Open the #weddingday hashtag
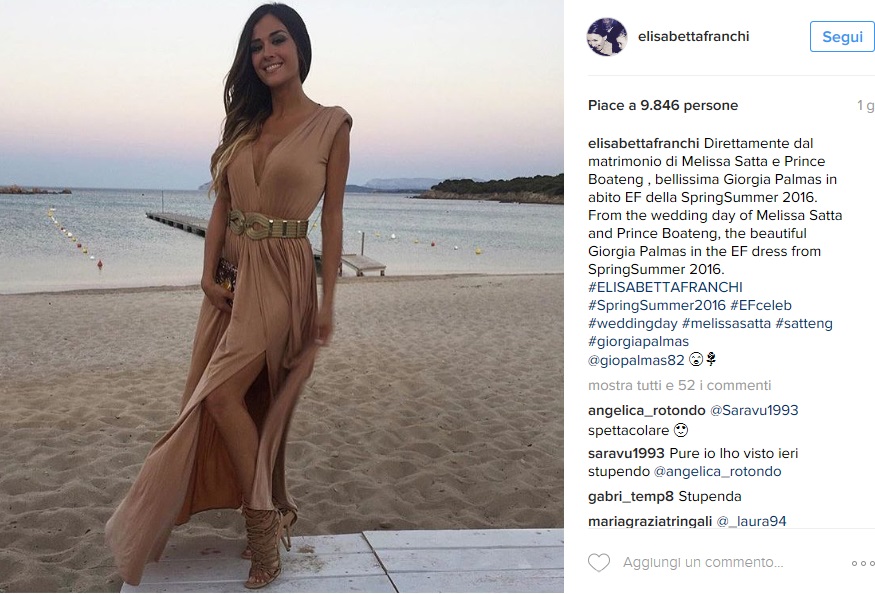Image resolution: width=875 pixels, height=594 pixels. pyautogui.click(x=632, y=323)
